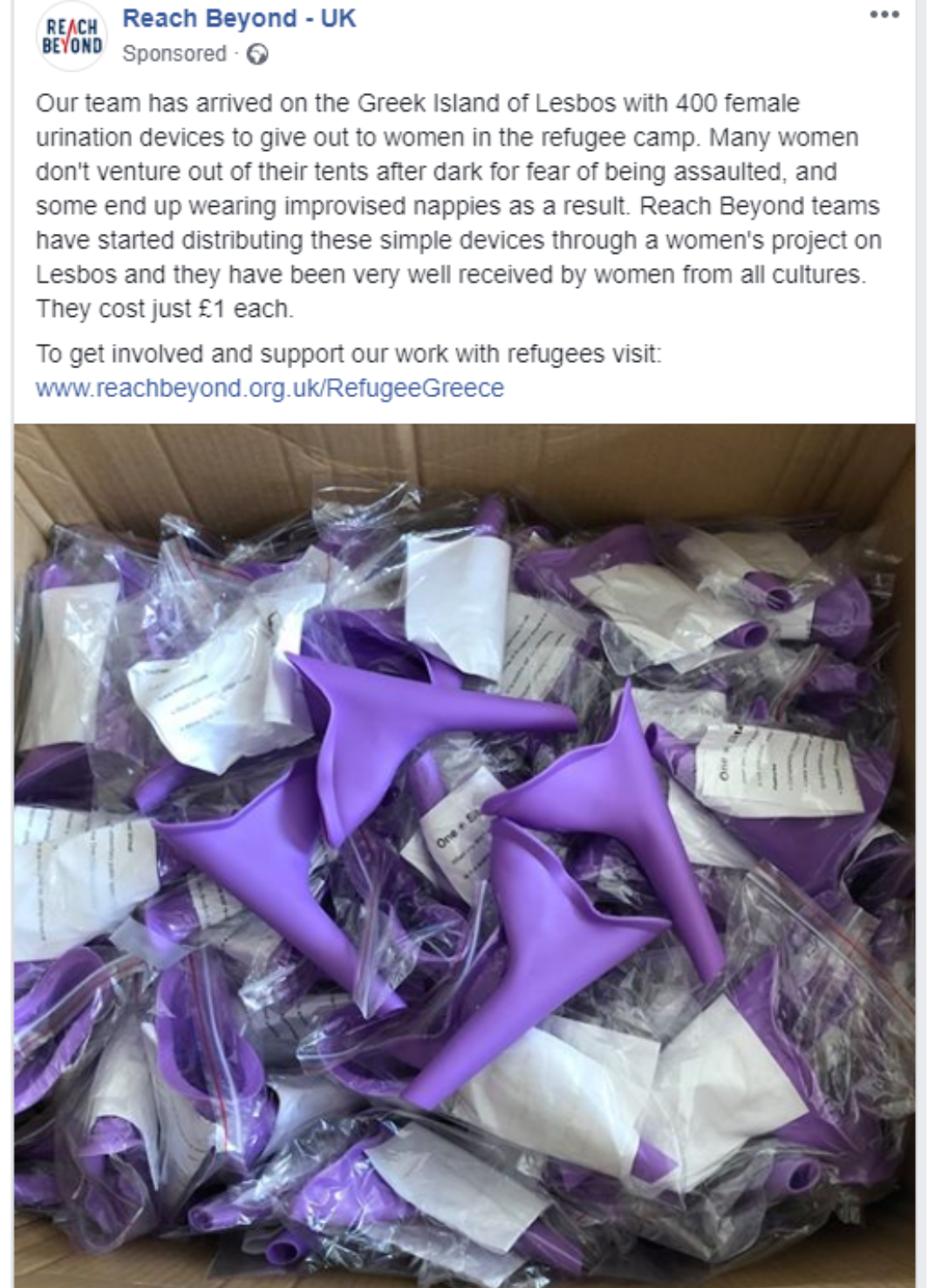Click the Reach Beyond logo avatar
The width and height of the screenshot is (942, 1288).
72,37
